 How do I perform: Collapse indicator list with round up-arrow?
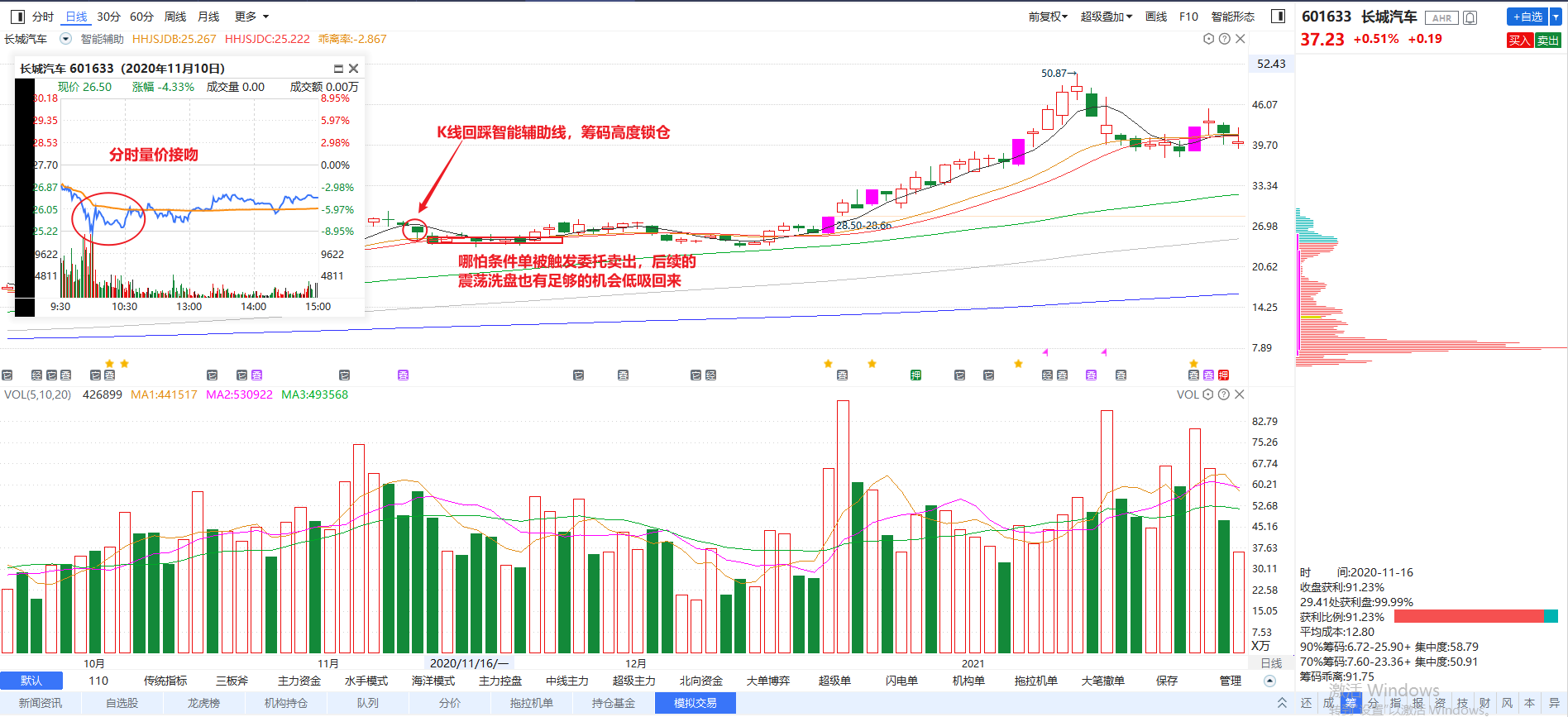pyautogui.click(x=1269, y=681)
